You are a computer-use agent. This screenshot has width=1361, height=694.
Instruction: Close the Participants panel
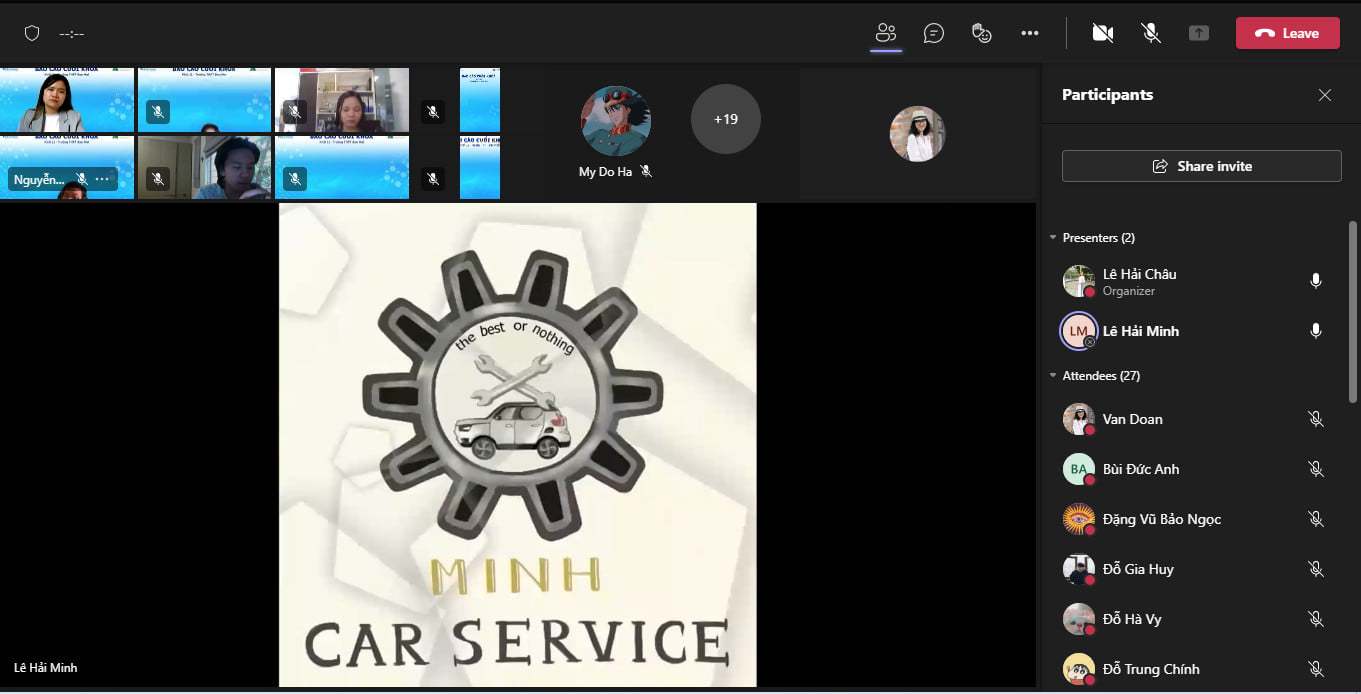click(1325, 95)
